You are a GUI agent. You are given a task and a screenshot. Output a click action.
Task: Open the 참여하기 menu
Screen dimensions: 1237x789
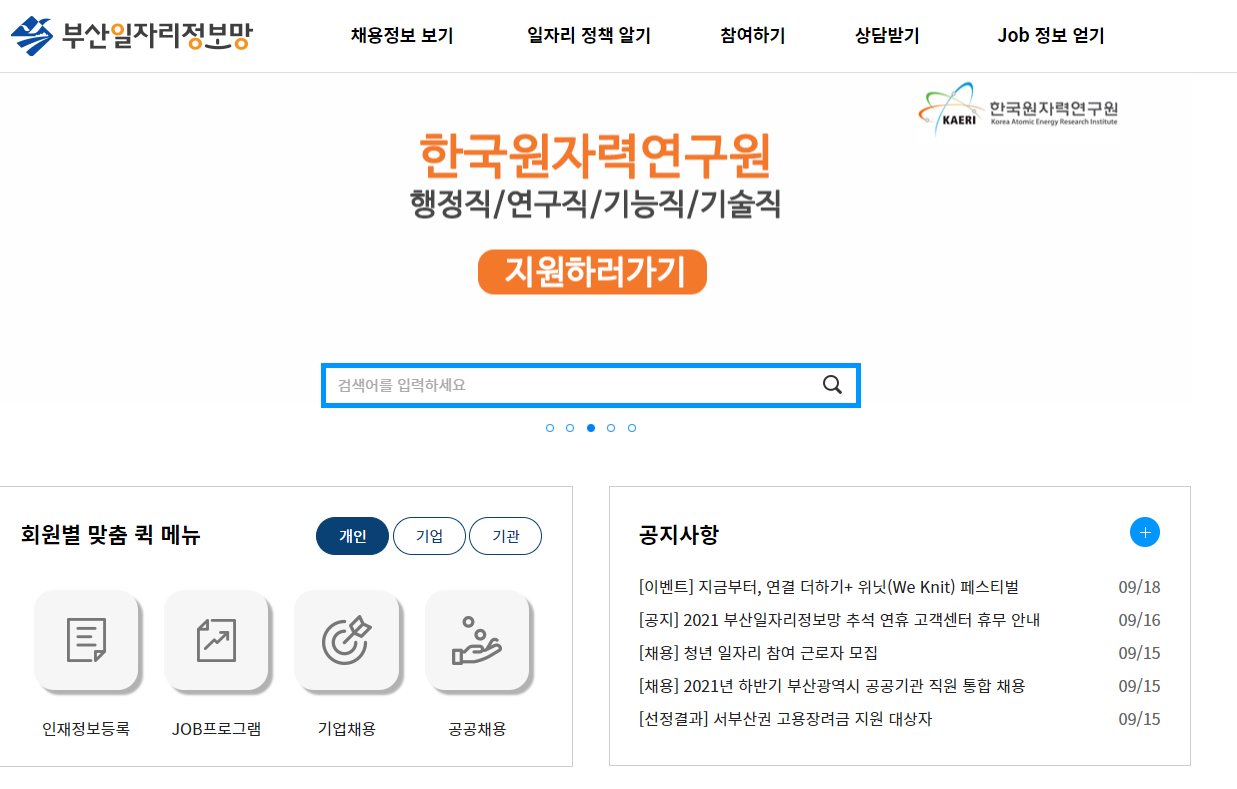tap(752, 36)
